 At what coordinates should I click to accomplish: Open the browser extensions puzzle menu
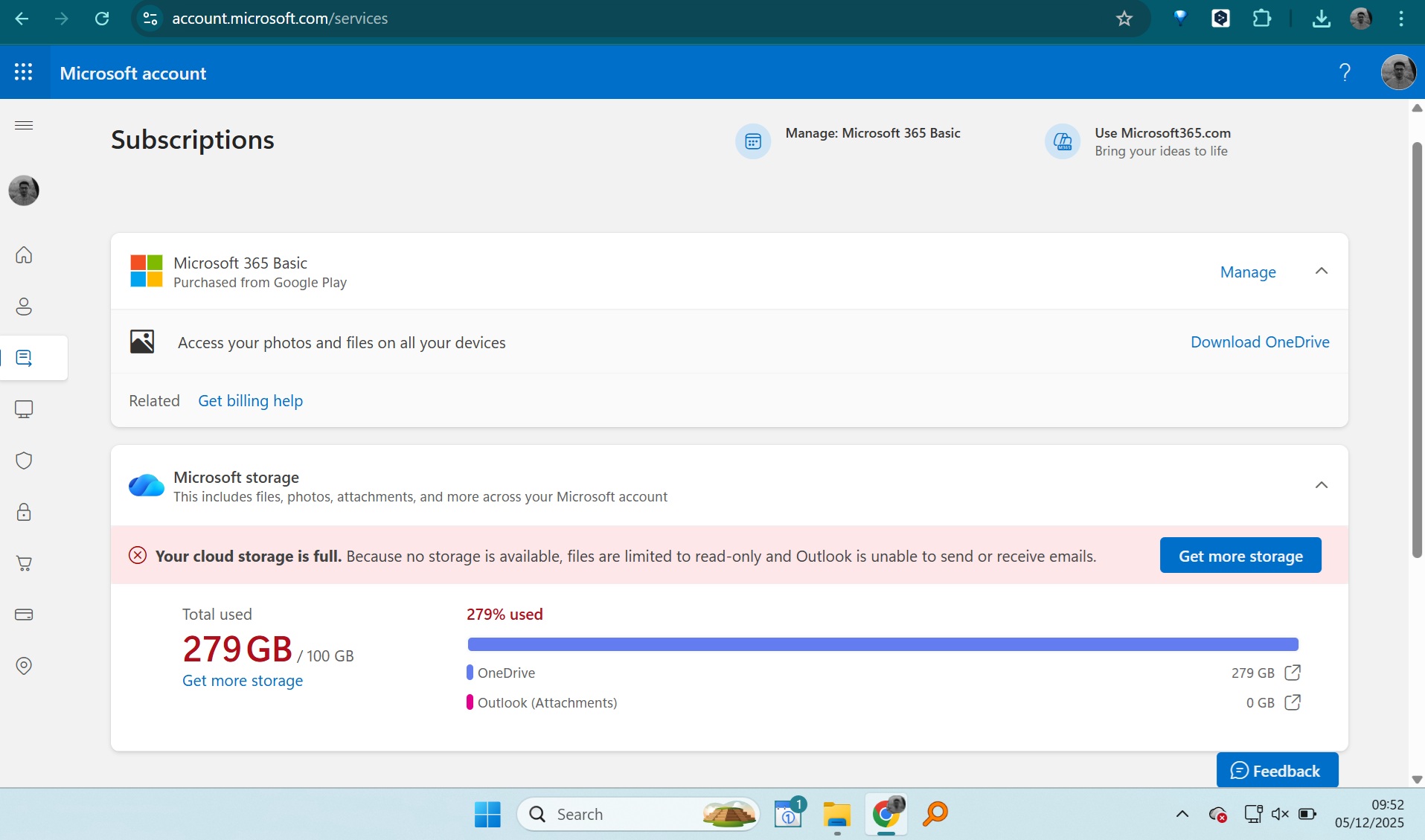(1261, 19)
